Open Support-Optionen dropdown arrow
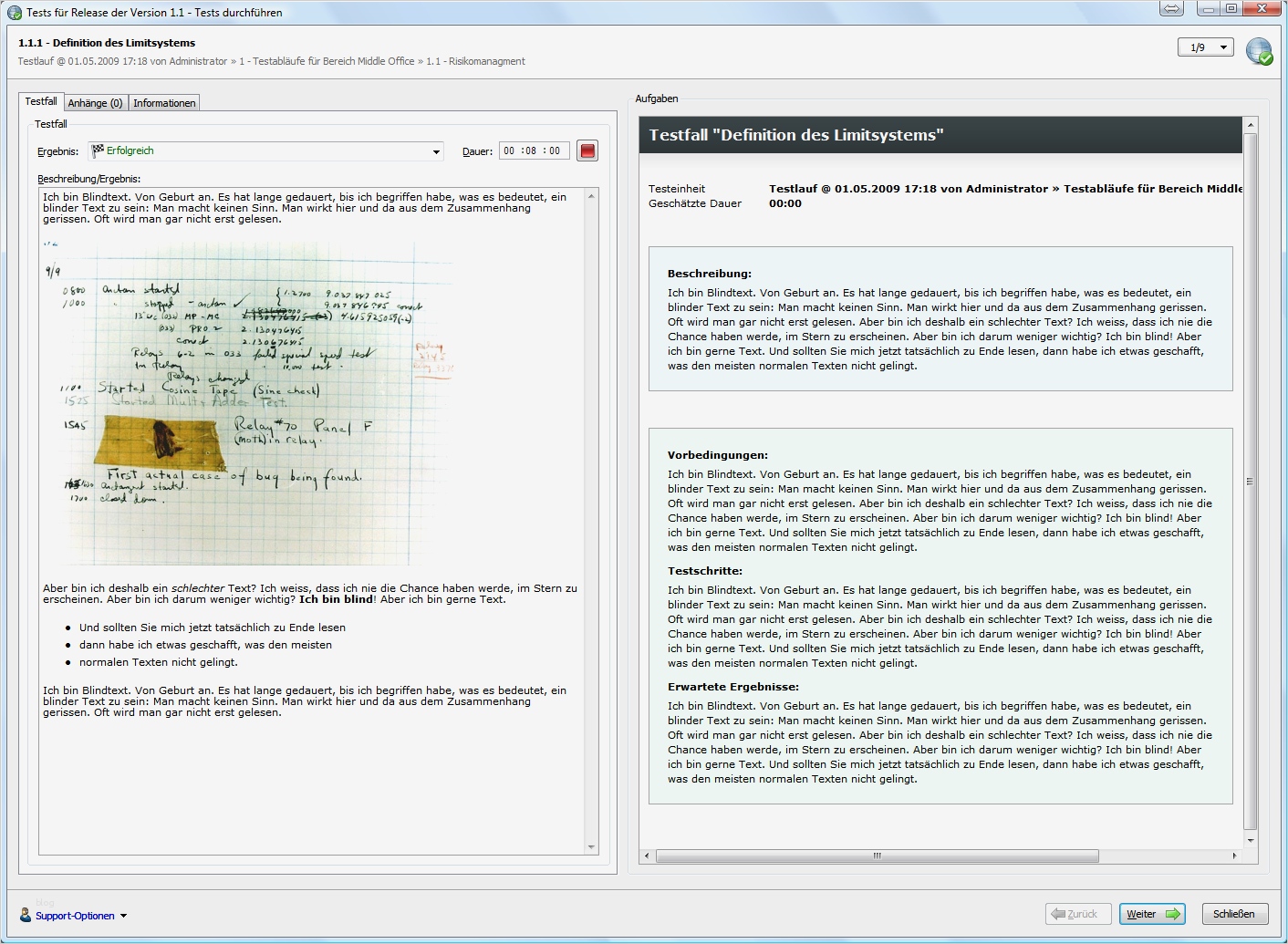The height and width of the screenshot is (944, 1288). 123,916
